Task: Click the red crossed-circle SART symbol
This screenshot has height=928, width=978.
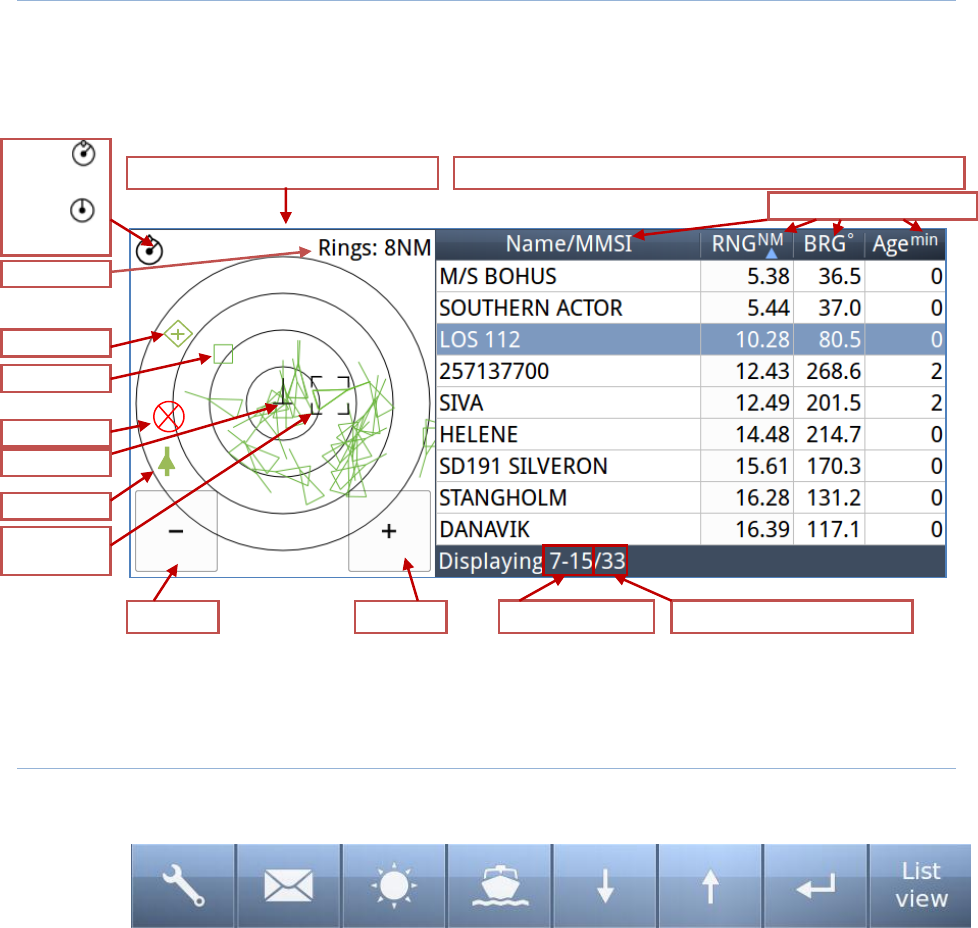Action: [x=168, y=417]
